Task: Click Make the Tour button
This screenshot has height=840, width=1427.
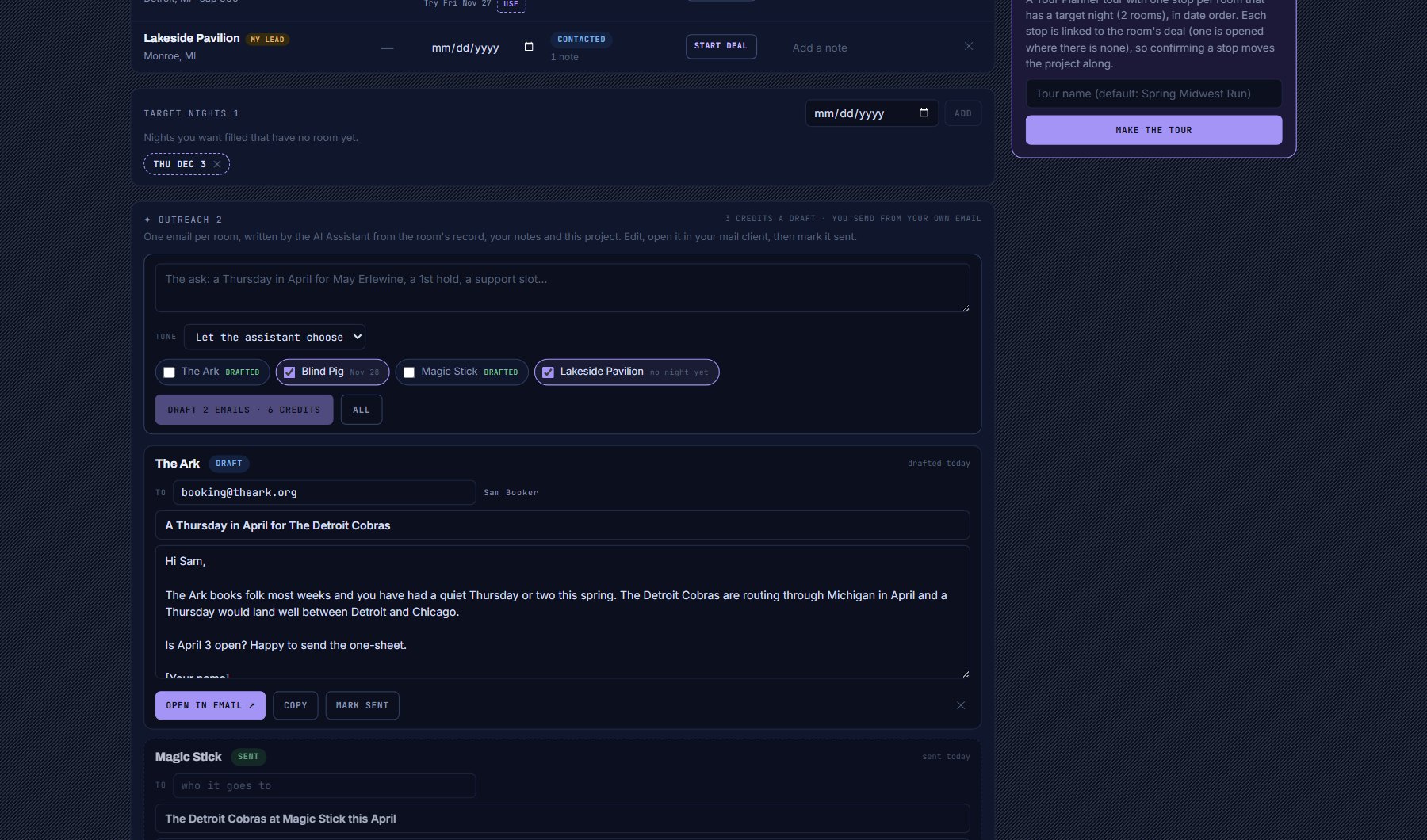Action: pyautogui.click(x=1153, y=130)
